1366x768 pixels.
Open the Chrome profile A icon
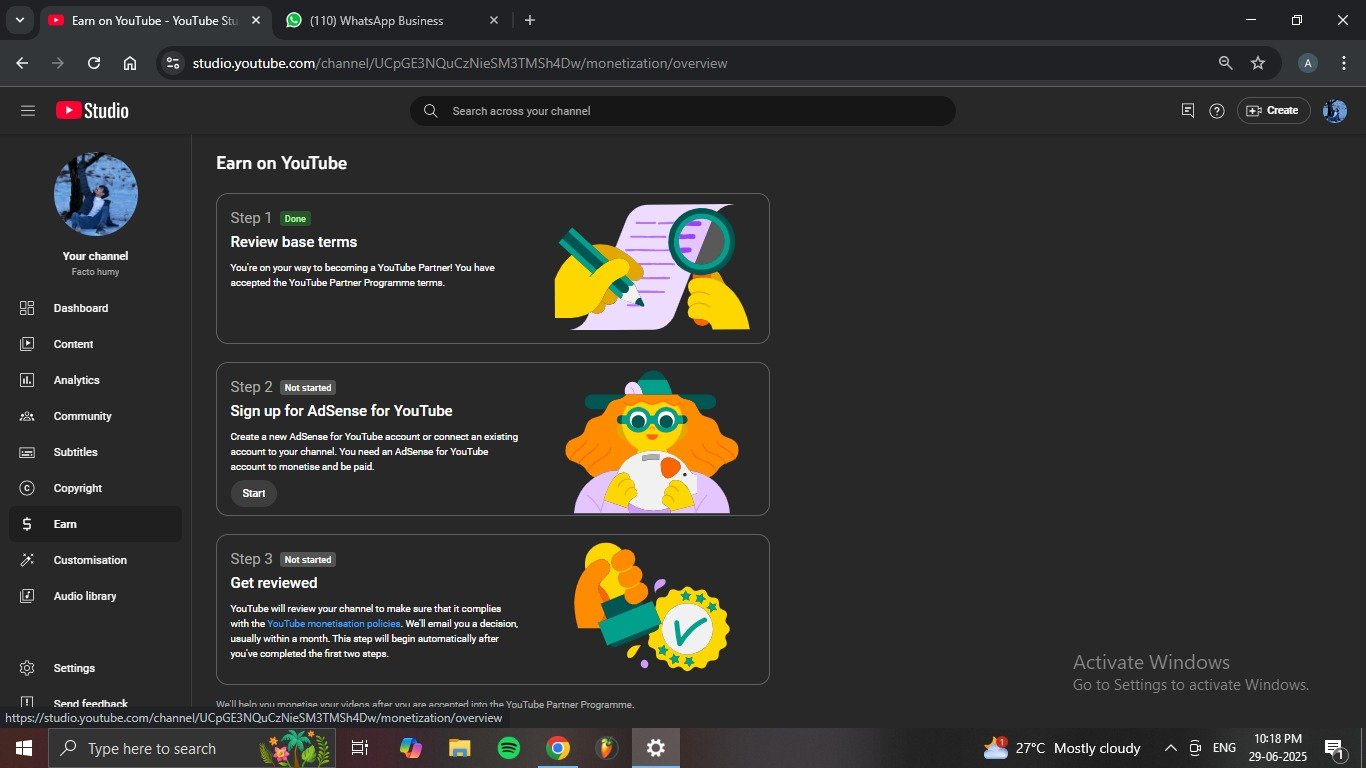(1308, 63)
